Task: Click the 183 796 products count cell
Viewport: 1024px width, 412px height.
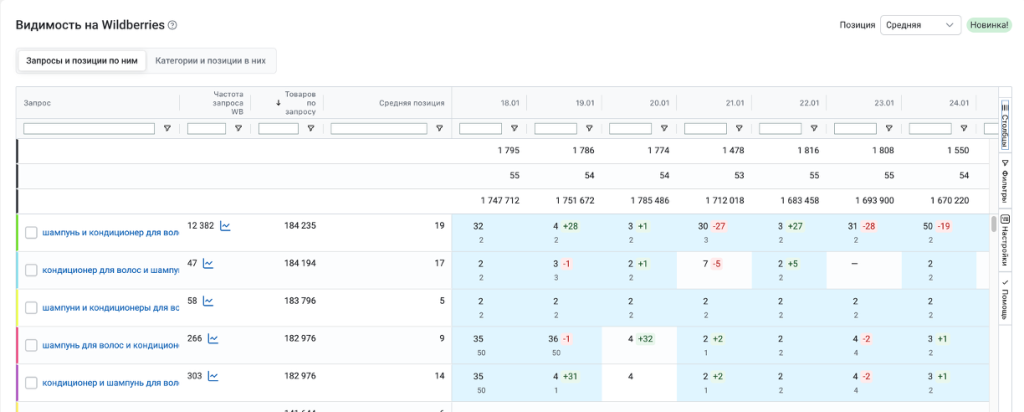Action: (300, 301)
